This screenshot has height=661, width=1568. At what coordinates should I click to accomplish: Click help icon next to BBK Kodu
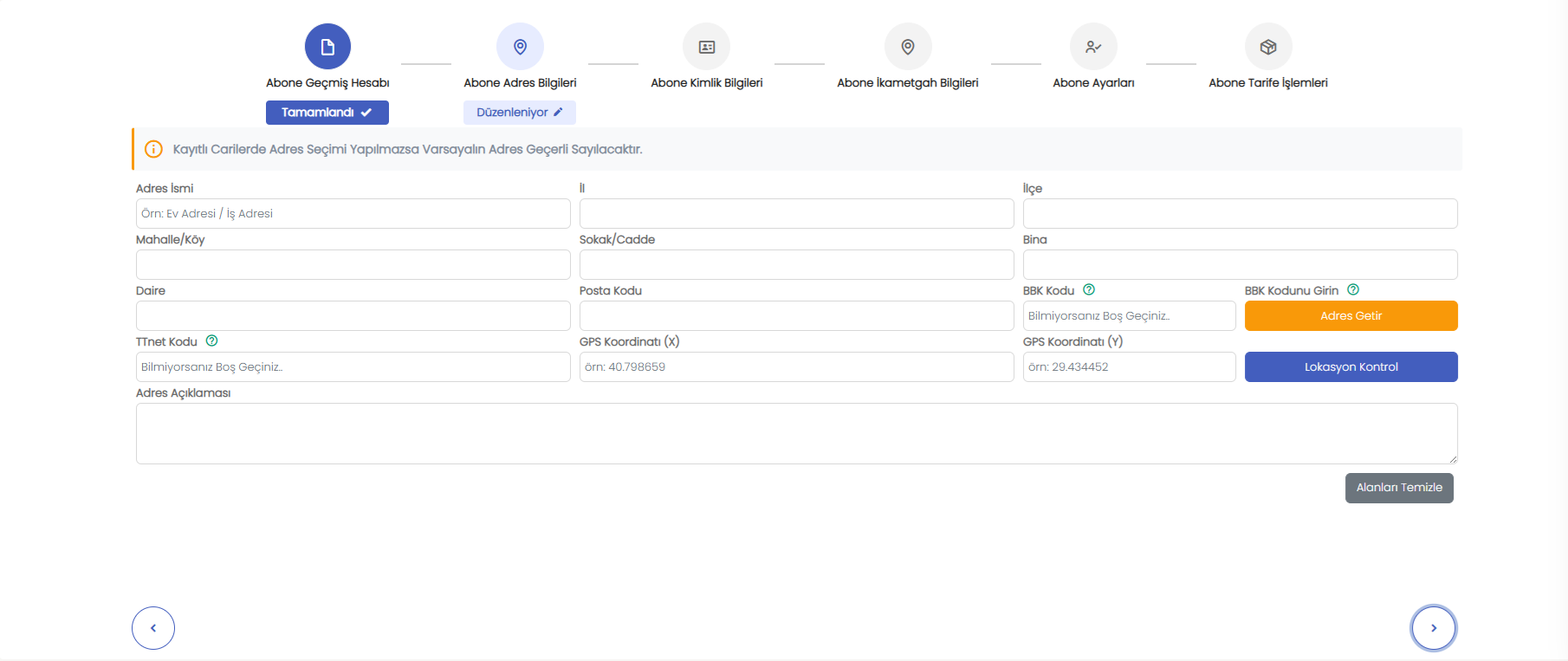[x=1089, y=290]
